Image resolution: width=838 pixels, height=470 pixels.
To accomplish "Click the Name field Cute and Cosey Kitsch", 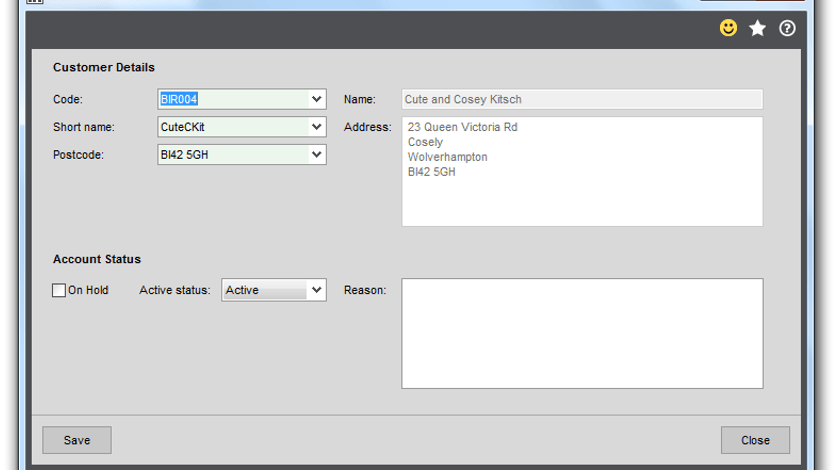I will [x=582, y=99].
